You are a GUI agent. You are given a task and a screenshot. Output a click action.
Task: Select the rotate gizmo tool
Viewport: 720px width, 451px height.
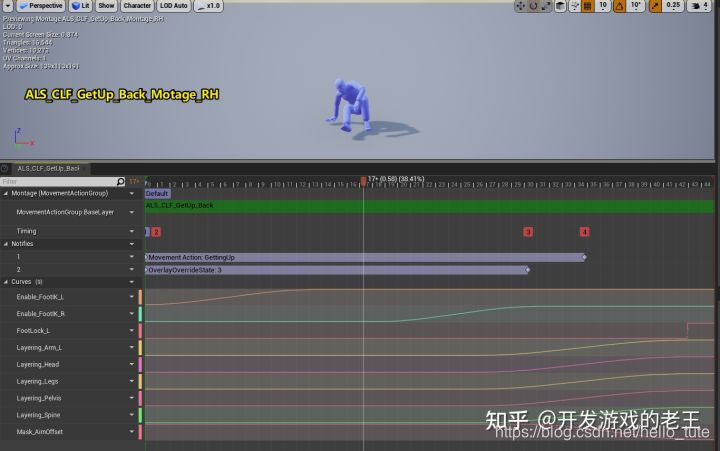[x=533, y=6]
